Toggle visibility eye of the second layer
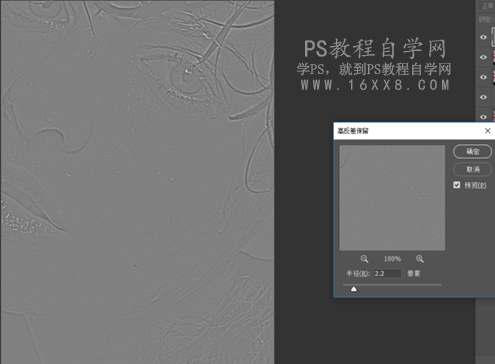The height and width of the screenshot is (364, 495). (x=483, y=57)
